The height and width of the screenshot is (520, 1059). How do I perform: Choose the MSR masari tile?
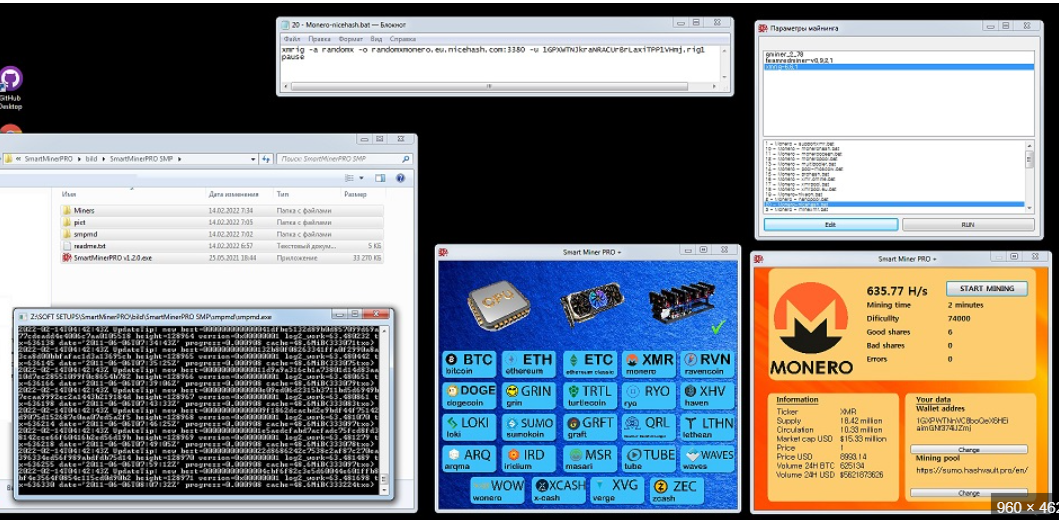[x=588, y=459]
